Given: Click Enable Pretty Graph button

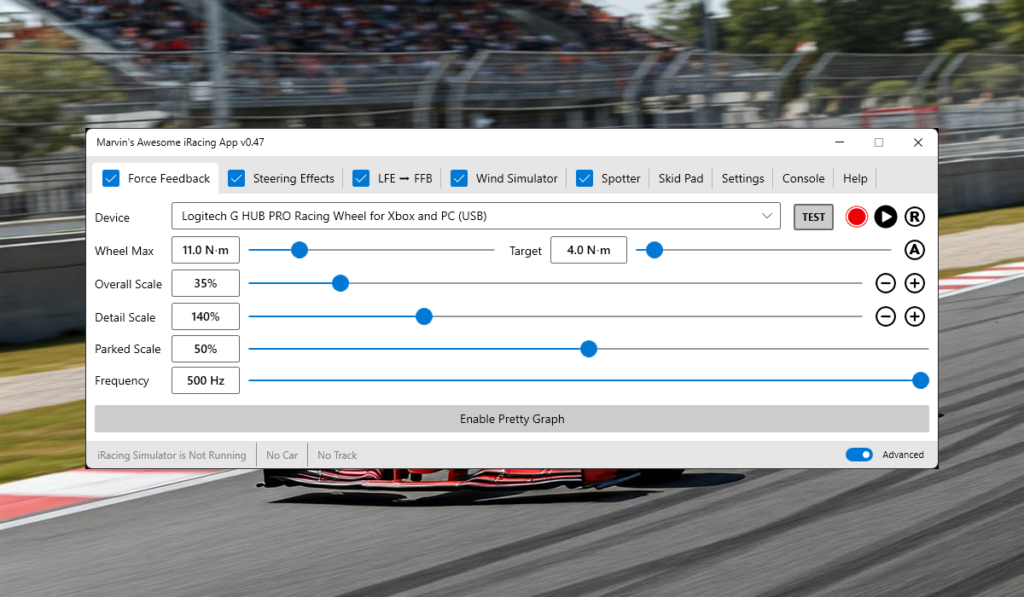Looking at the screenshot, I should [x=512, y=419].
